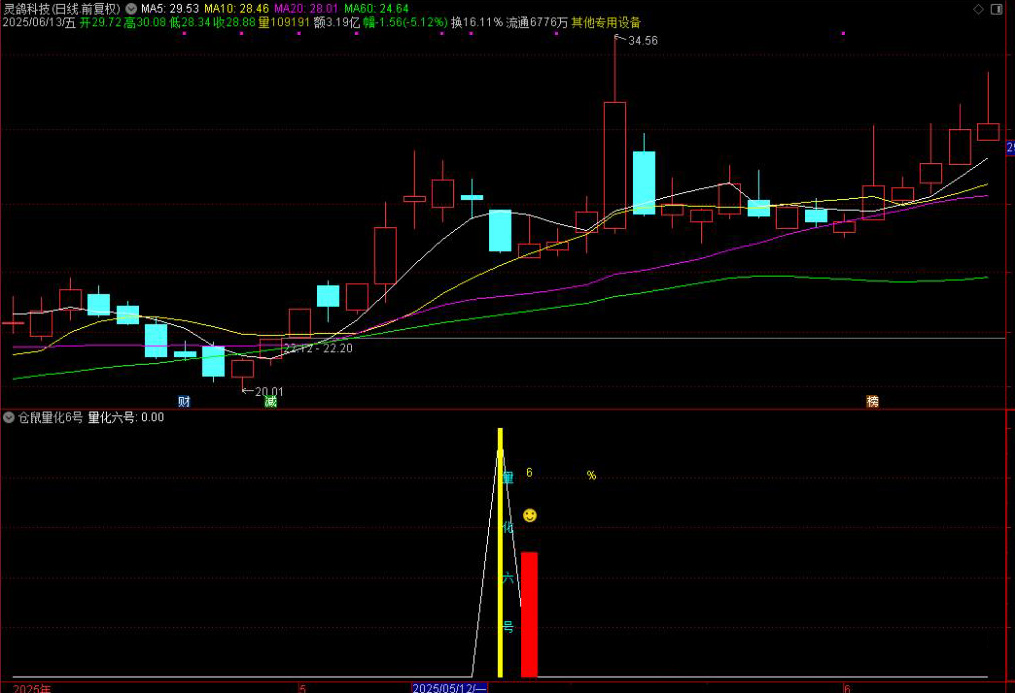Click the highlighted 2025/05/12 date marker
Image resolution: width=1015 pixels, height=693 pixels.
[x=450, y=688]
